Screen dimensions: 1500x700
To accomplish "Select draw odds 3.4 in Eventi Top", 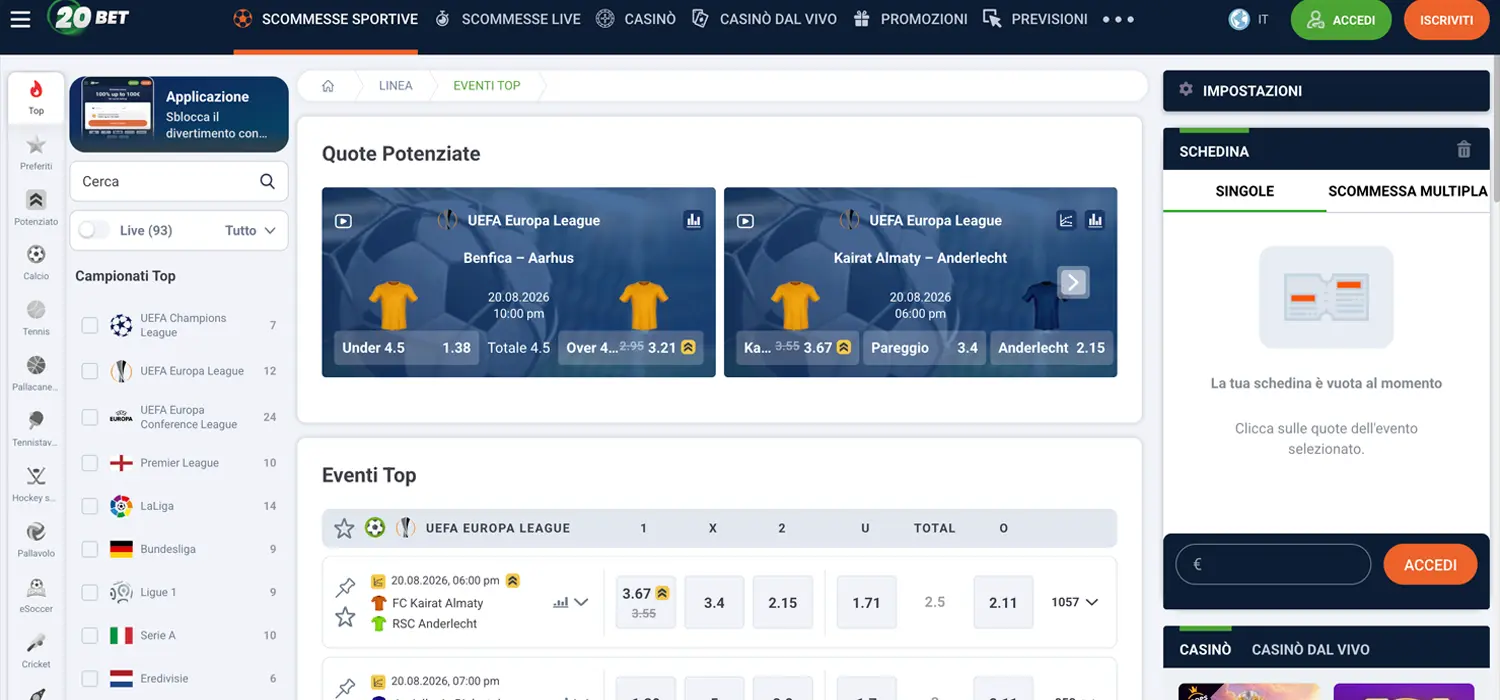I will pyautogui.click(x=714, y=602).
